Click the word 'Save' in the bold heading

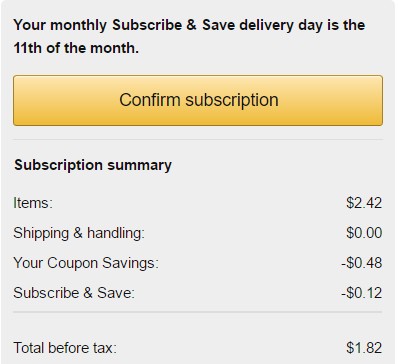[x=219, y=25]
